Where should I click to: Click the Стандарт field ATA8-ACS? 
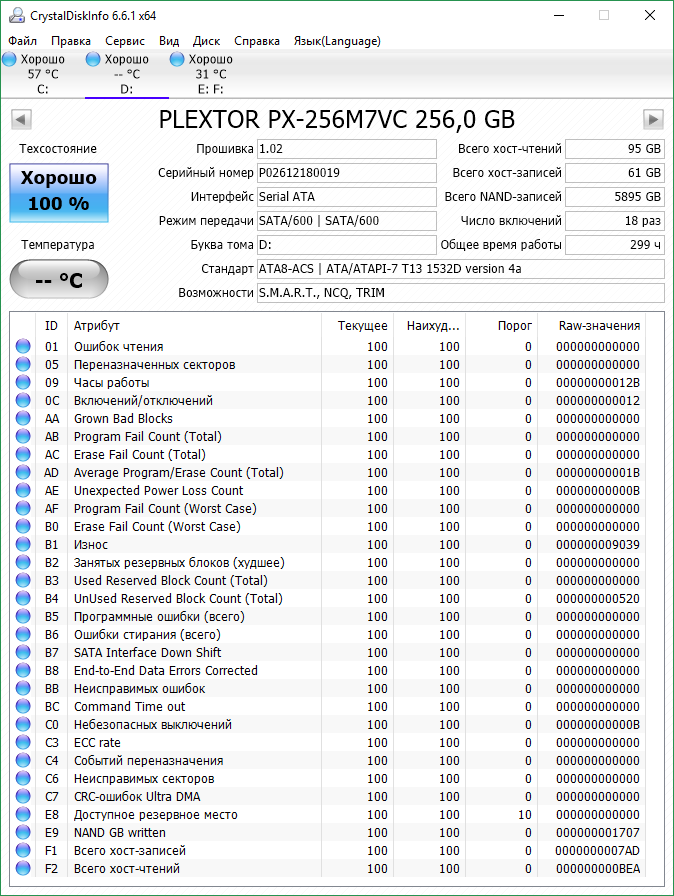pos(461,269)
